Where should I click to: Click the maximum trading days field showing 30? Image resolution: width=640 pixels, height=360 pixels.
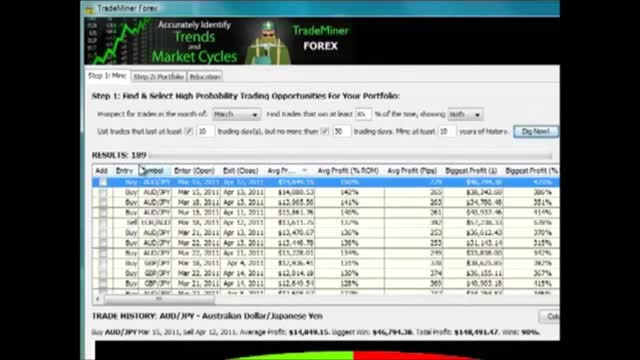[x=341, y=131]
